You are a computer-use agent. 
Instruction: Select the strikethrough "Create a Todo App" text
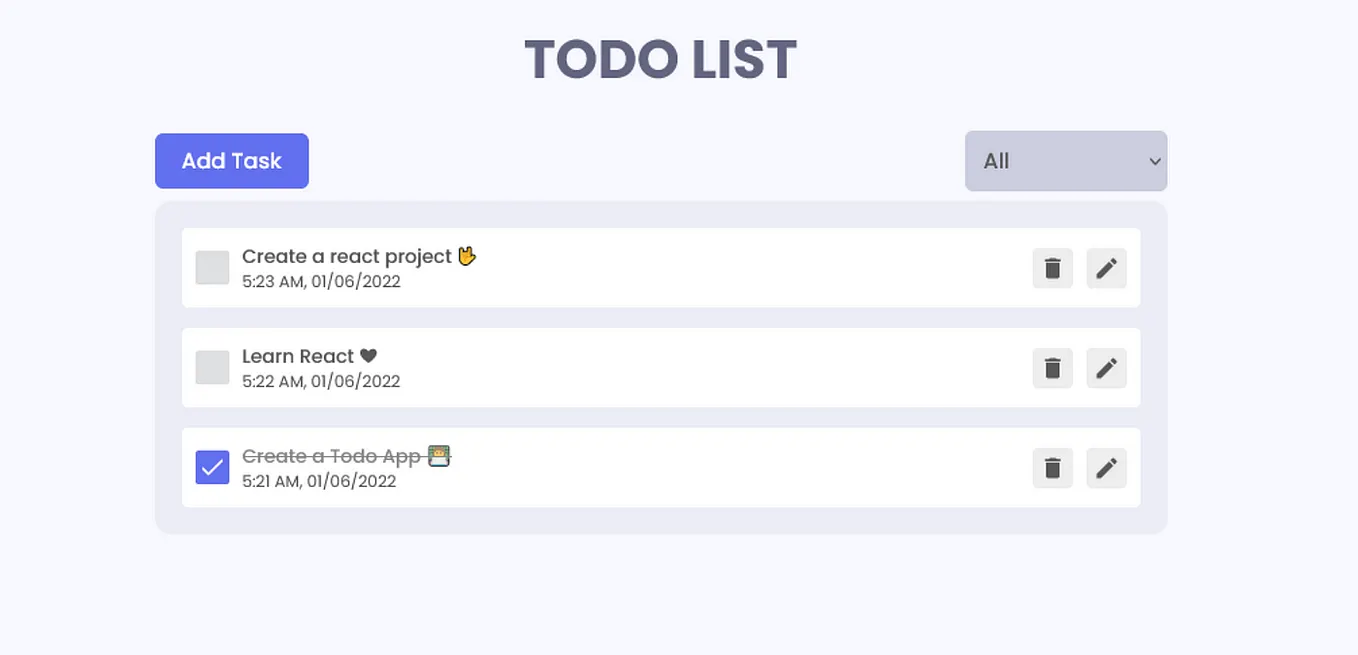point(331,456)
